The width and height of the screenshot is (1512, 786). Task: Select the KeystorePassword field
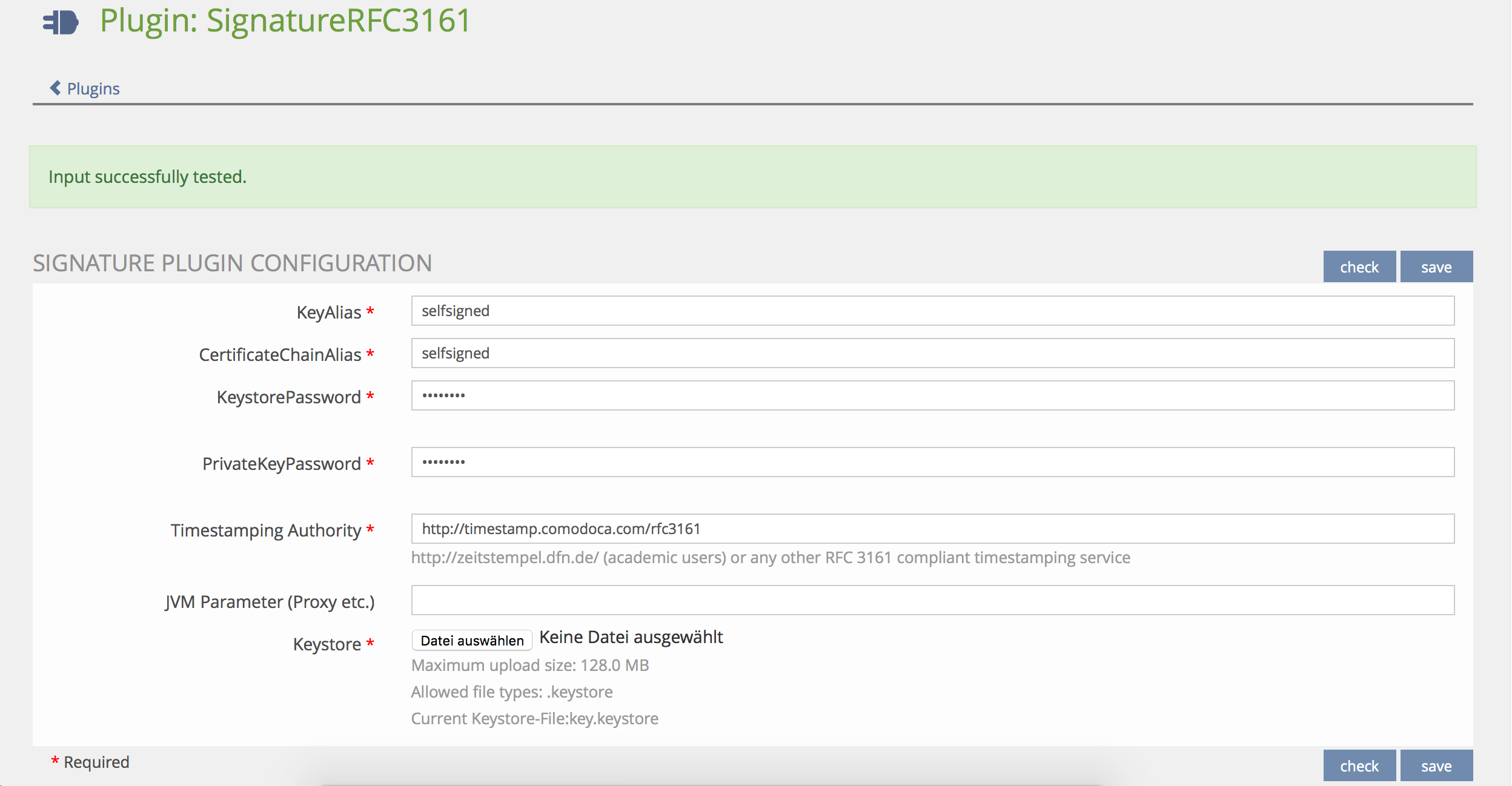click(932, 396)
